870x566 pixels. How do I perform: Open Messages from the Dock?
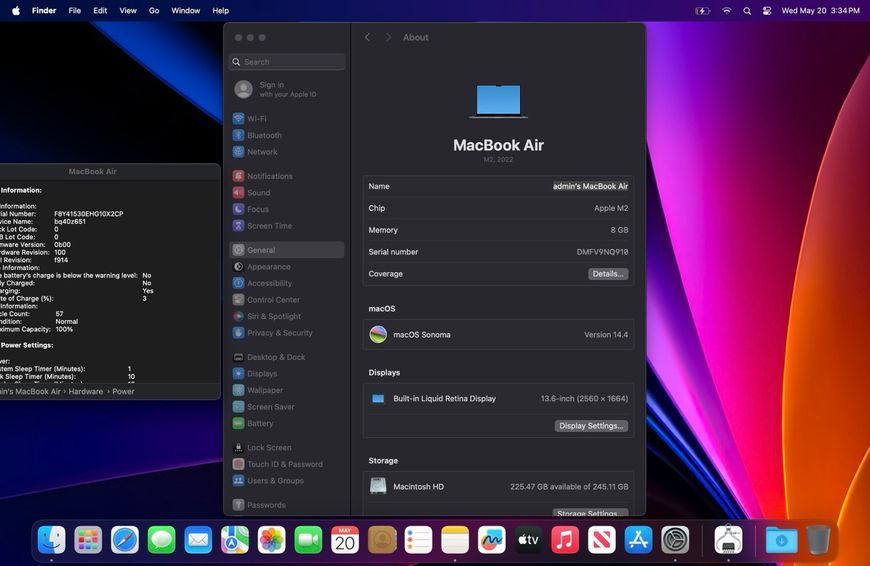click(x=161, y=540)
